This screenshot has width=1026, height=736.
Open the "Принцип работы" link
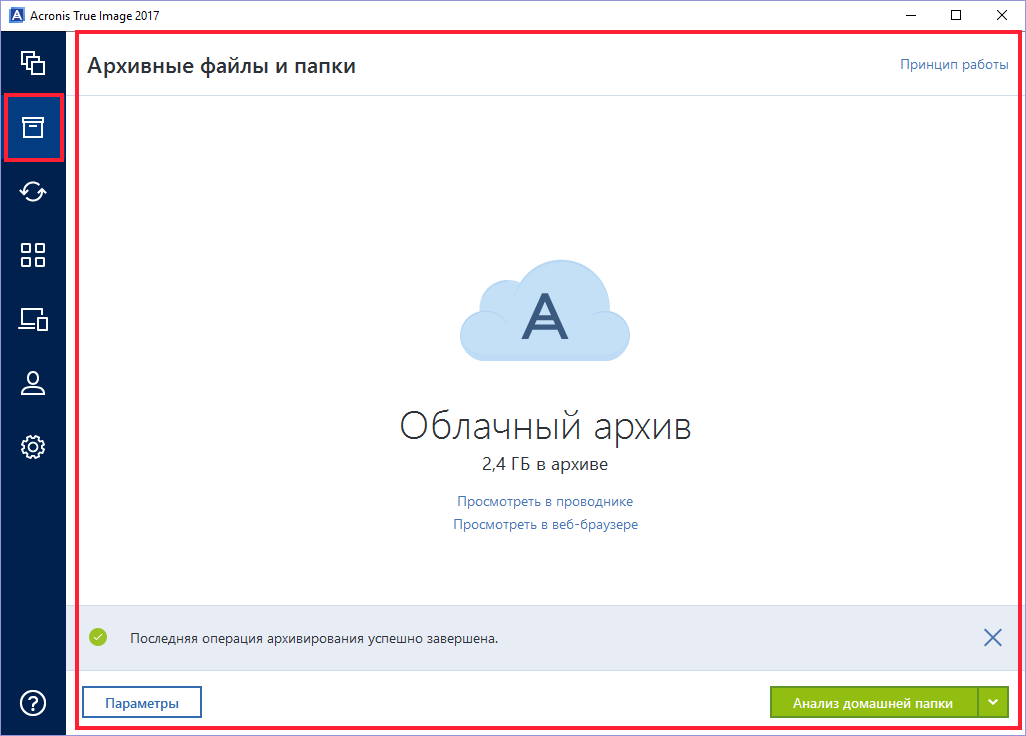(954, 65)
